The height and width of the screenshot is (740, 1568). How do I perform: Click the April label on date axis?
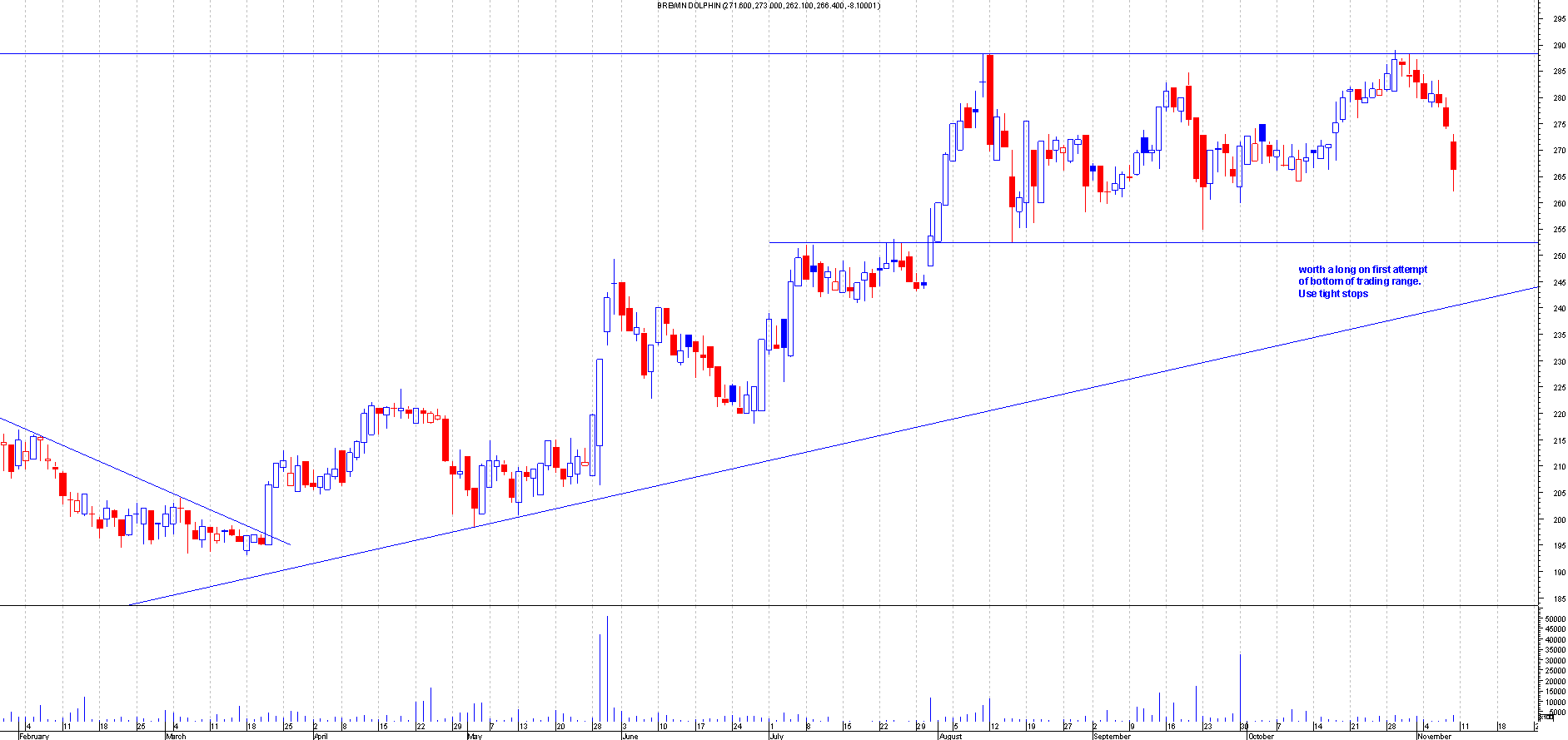(321, 736)
